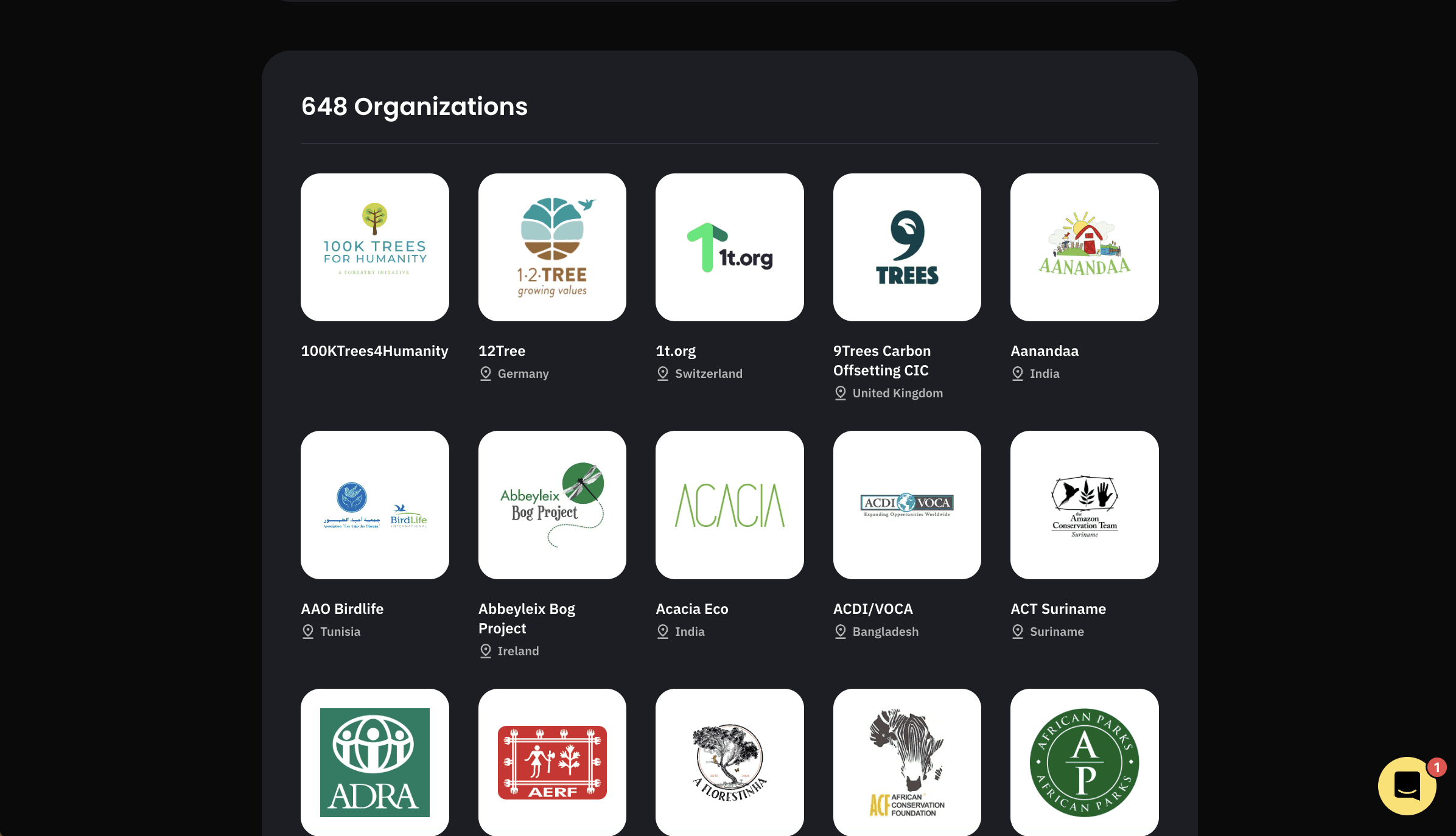
Task: Open the Amazon Conservation Team logo card
Action: click(x=1085, y=505)
